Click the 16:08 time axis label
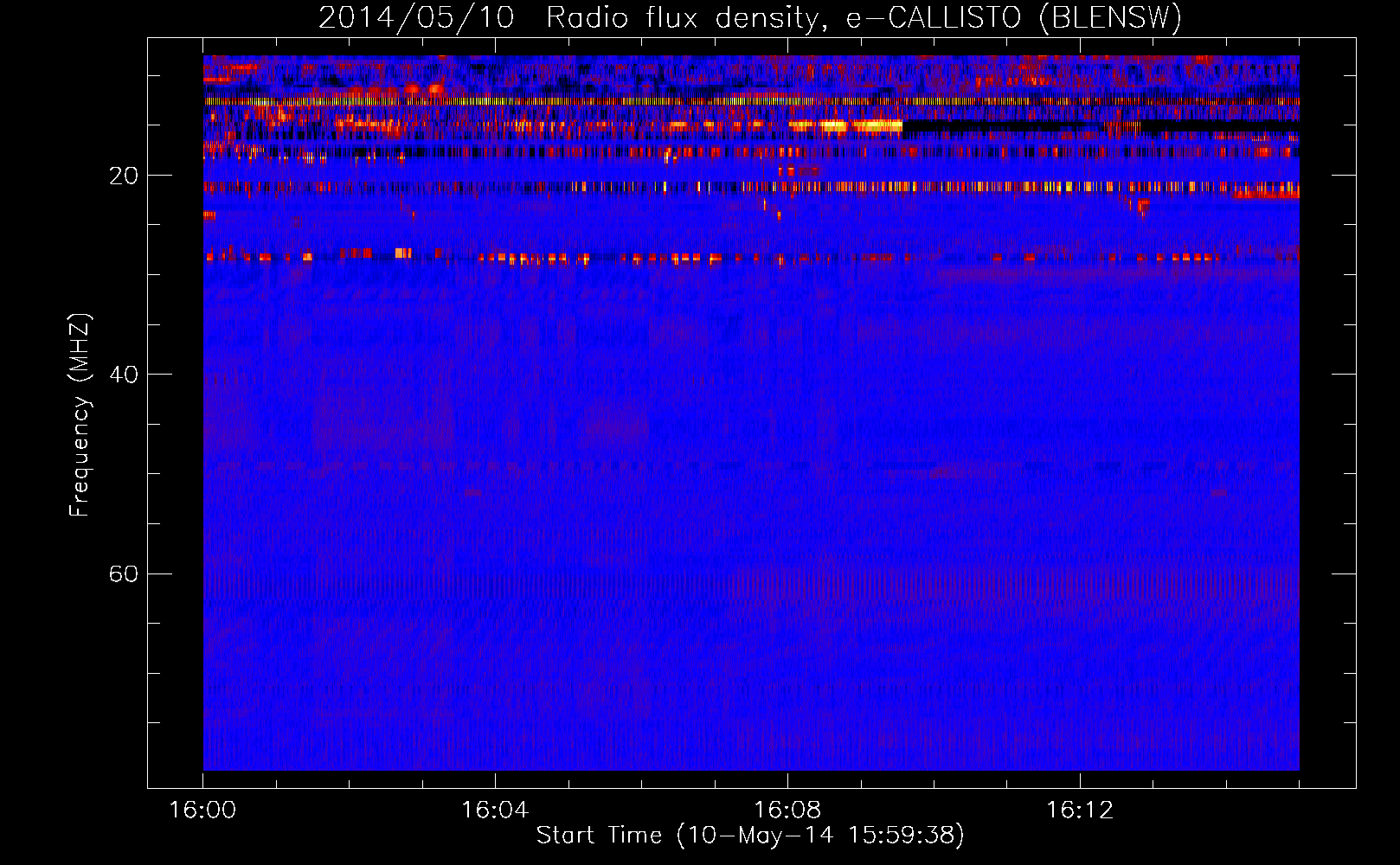The image size is (1400, 865). coord(787,811)
